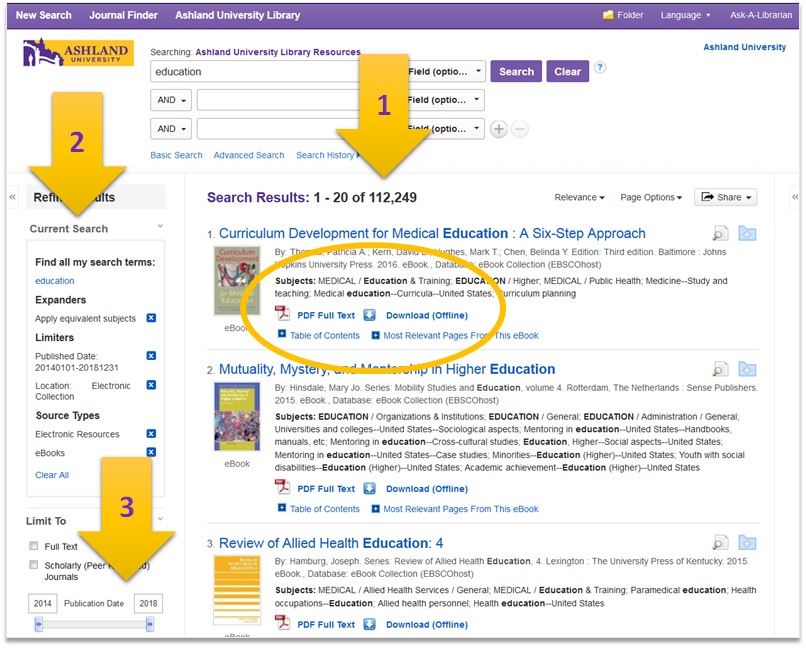Screen dimensions: 806x648
Task: Open Ashland University Library menu item
Action: pyautogui.click(x=237, y=15)
